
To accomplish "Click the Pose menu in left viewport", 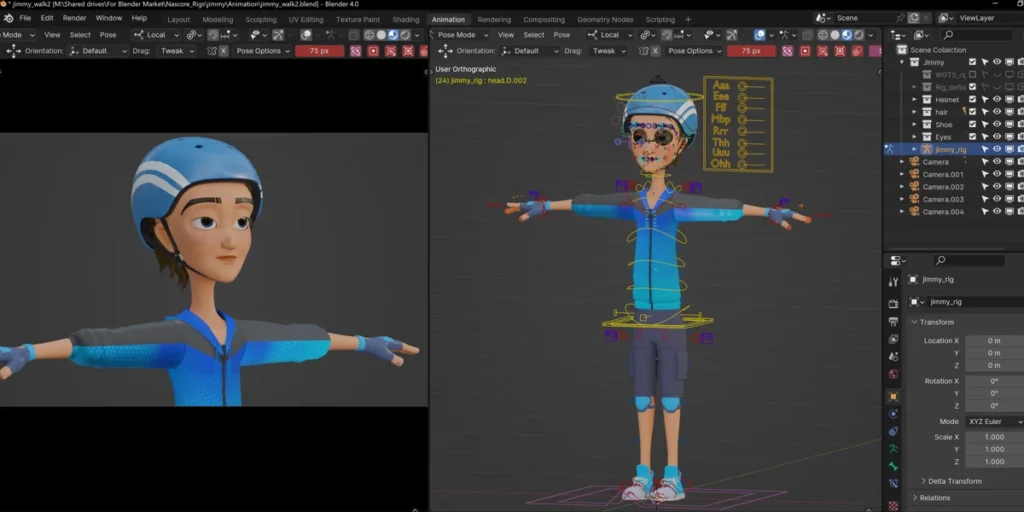I will [x=108, y=35].
